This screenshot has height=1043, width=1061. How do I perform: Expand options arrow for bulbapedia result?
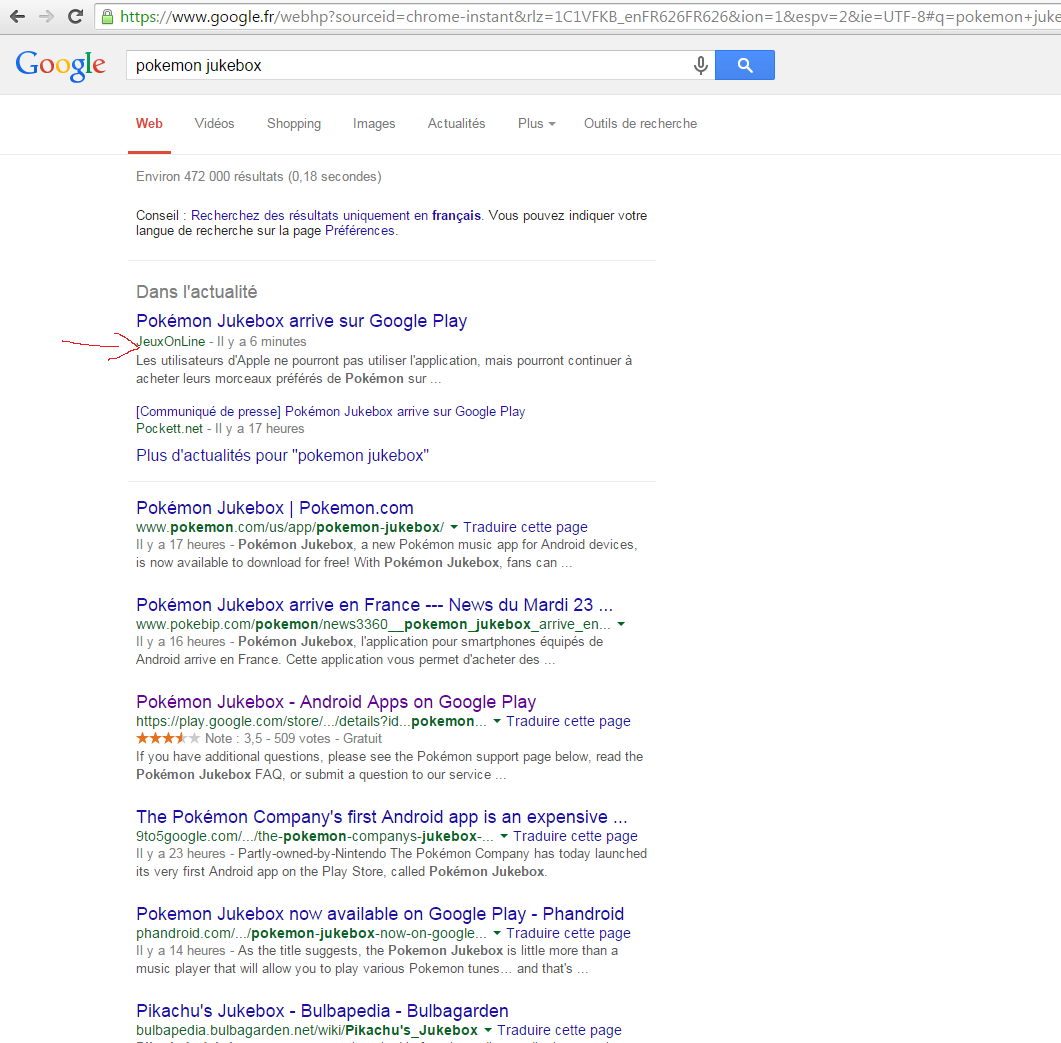(488, 1030)
